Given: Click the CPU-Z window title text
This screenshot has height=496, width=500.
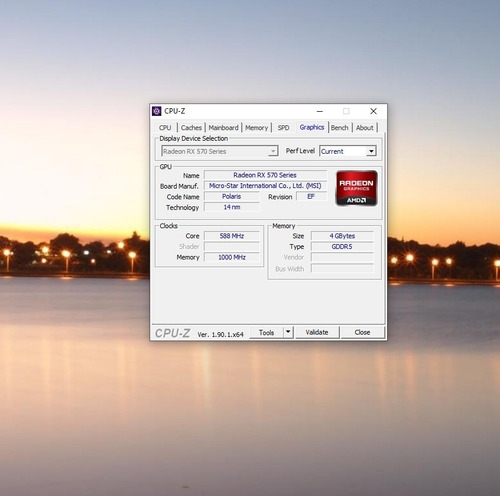Looking at the screenshot, I should point(175,111).
